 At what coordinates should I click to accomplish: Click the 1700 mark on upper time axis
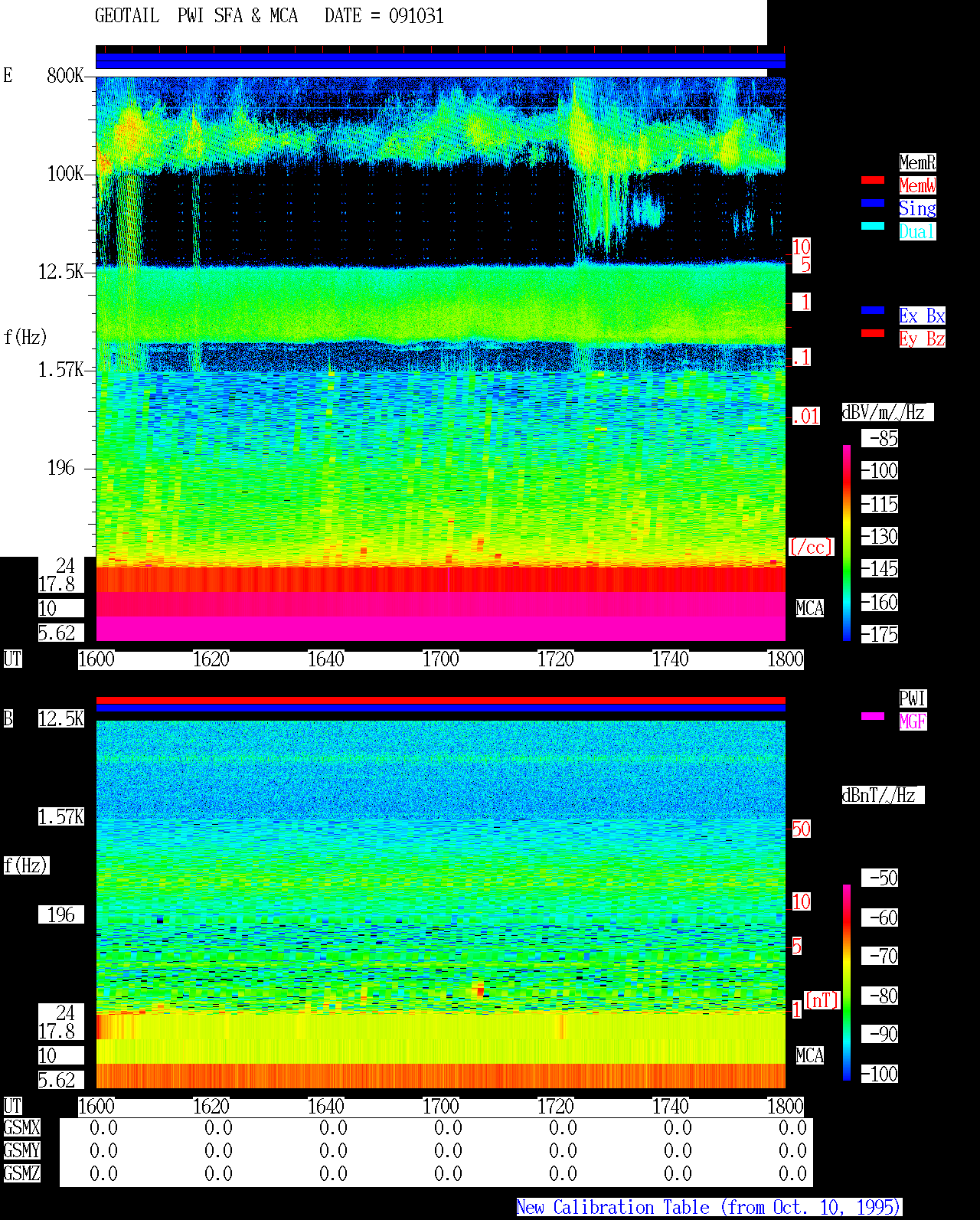[441, 659]
